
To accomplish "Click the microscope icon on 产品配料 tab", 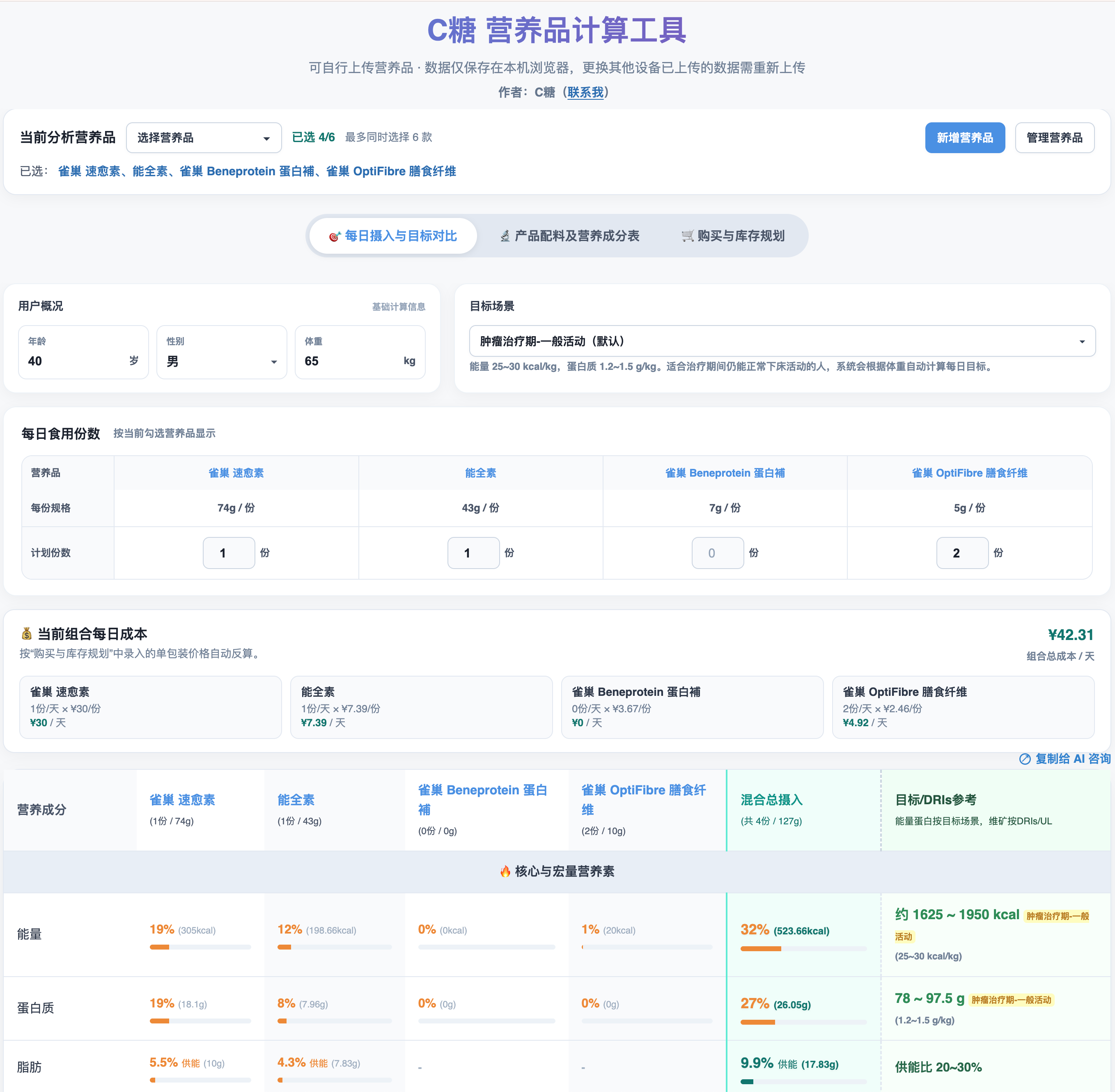I will pyautogui.click(x=505, y=236).
